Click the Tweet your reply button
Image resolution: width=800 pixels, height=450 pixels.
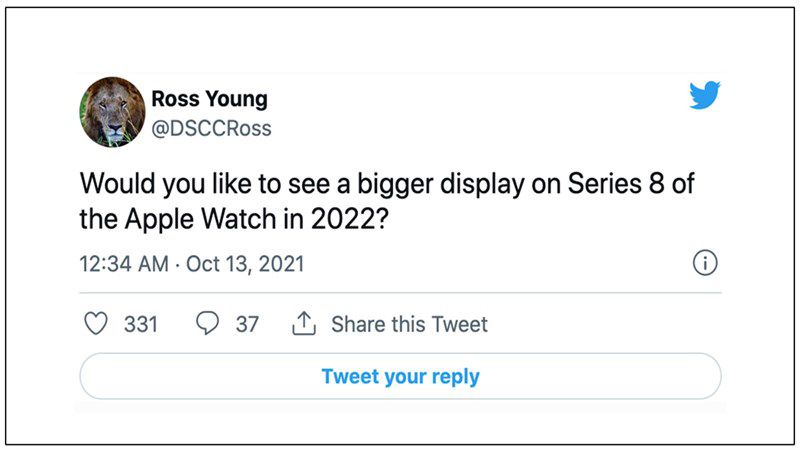(400, 377)
